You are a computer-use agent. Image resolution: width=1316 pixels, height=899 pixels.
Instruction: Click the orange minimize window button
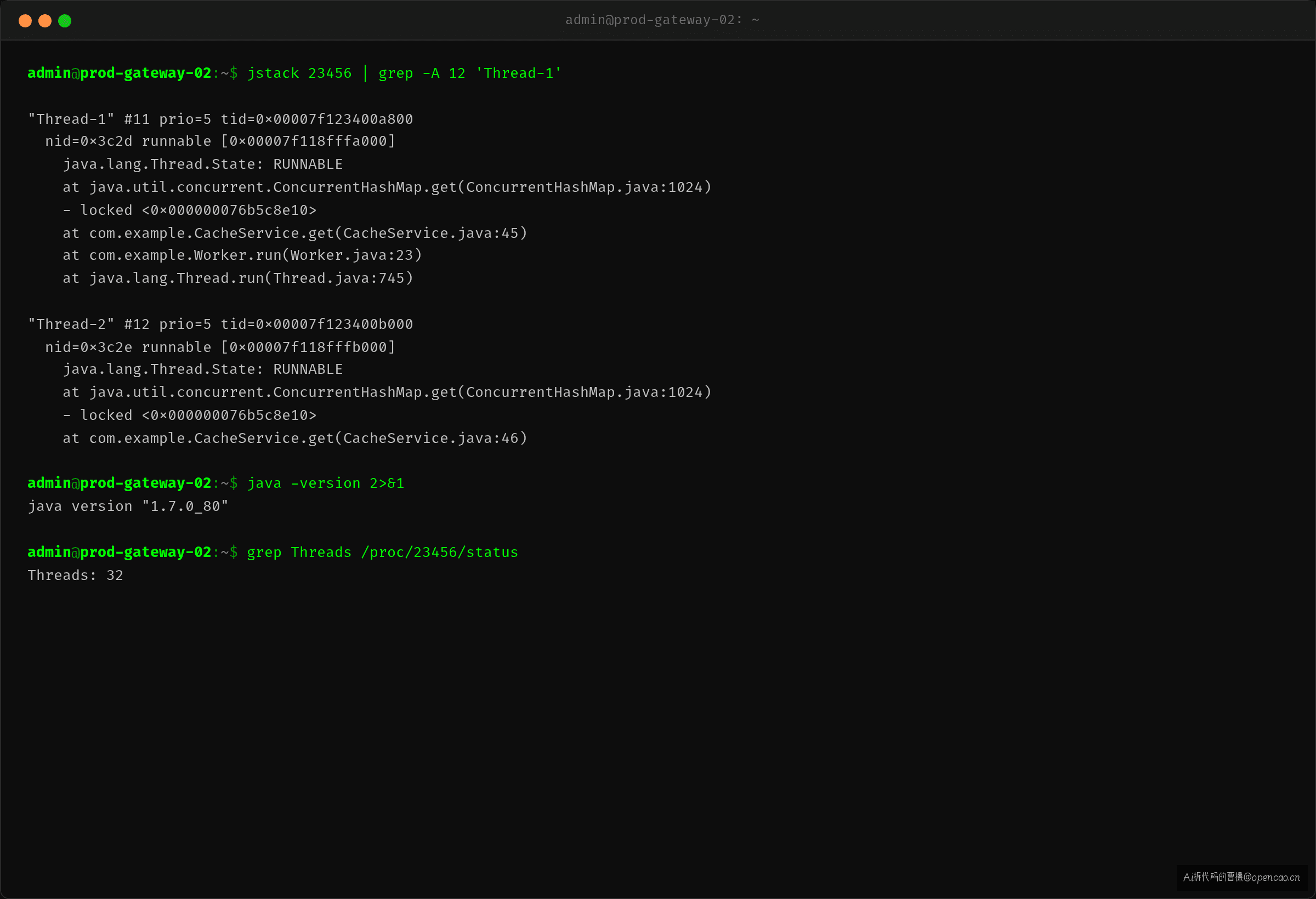(45, 21)
